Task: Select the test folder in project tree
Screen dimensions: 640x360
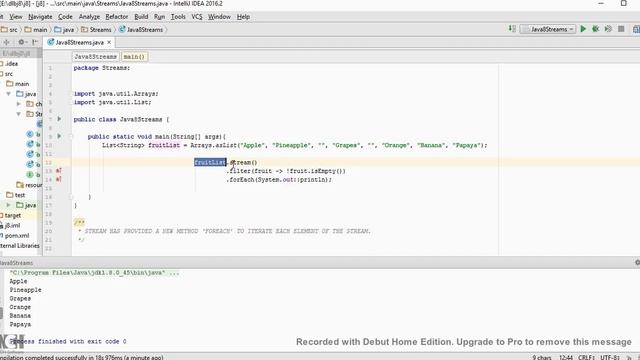Action: pyautogui.click(x=16, y=195)
